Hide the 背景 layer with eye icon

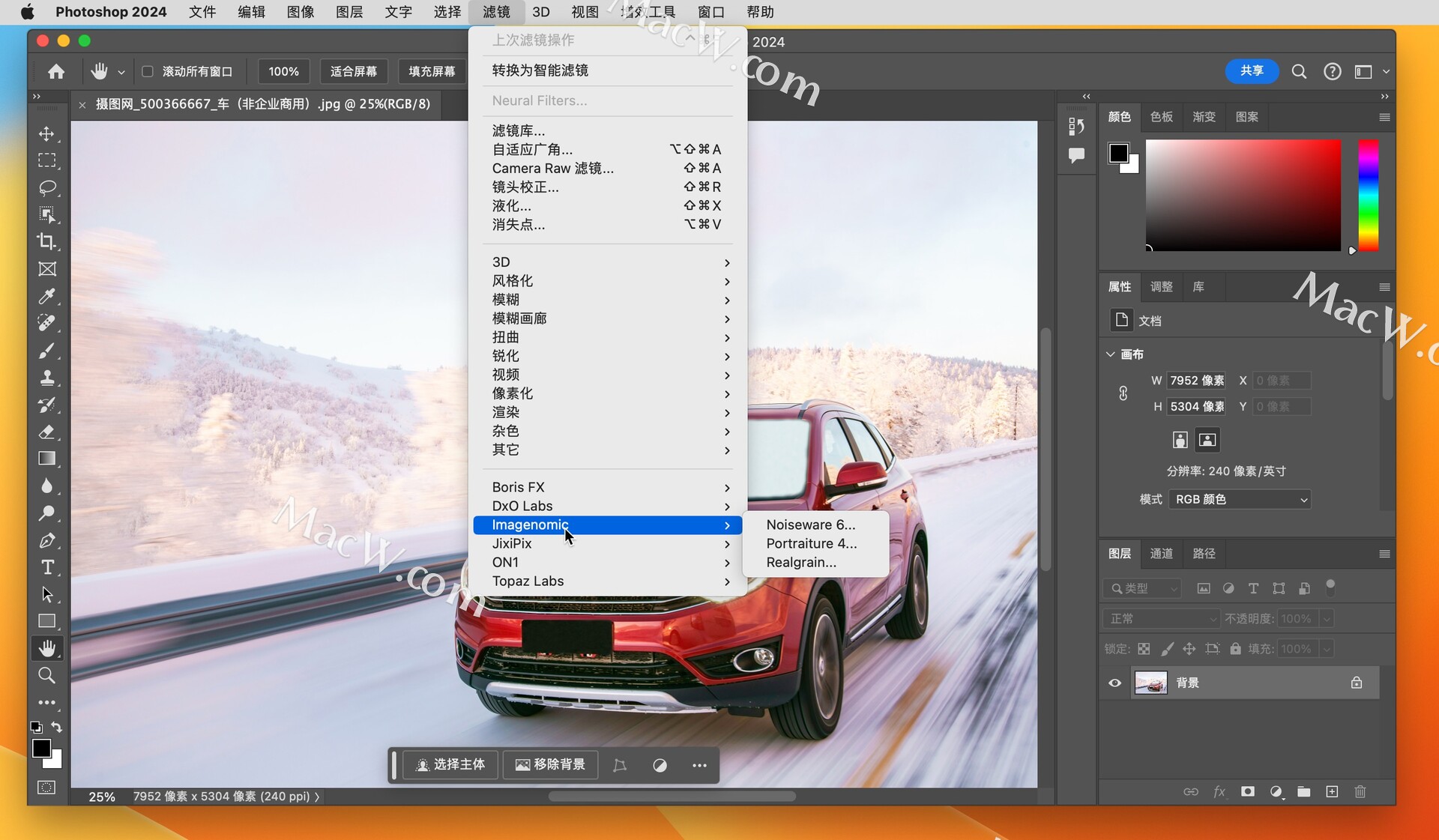1114,683
